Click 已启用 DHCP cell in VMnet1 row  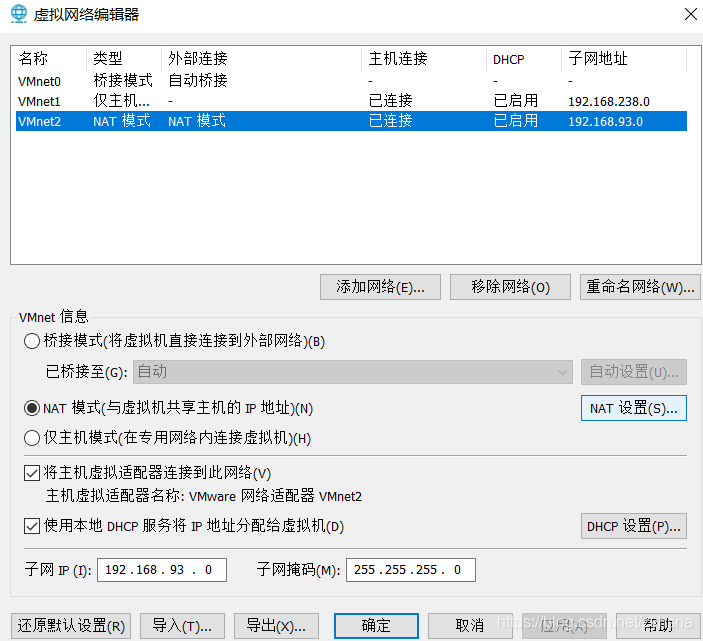[516, 101]
